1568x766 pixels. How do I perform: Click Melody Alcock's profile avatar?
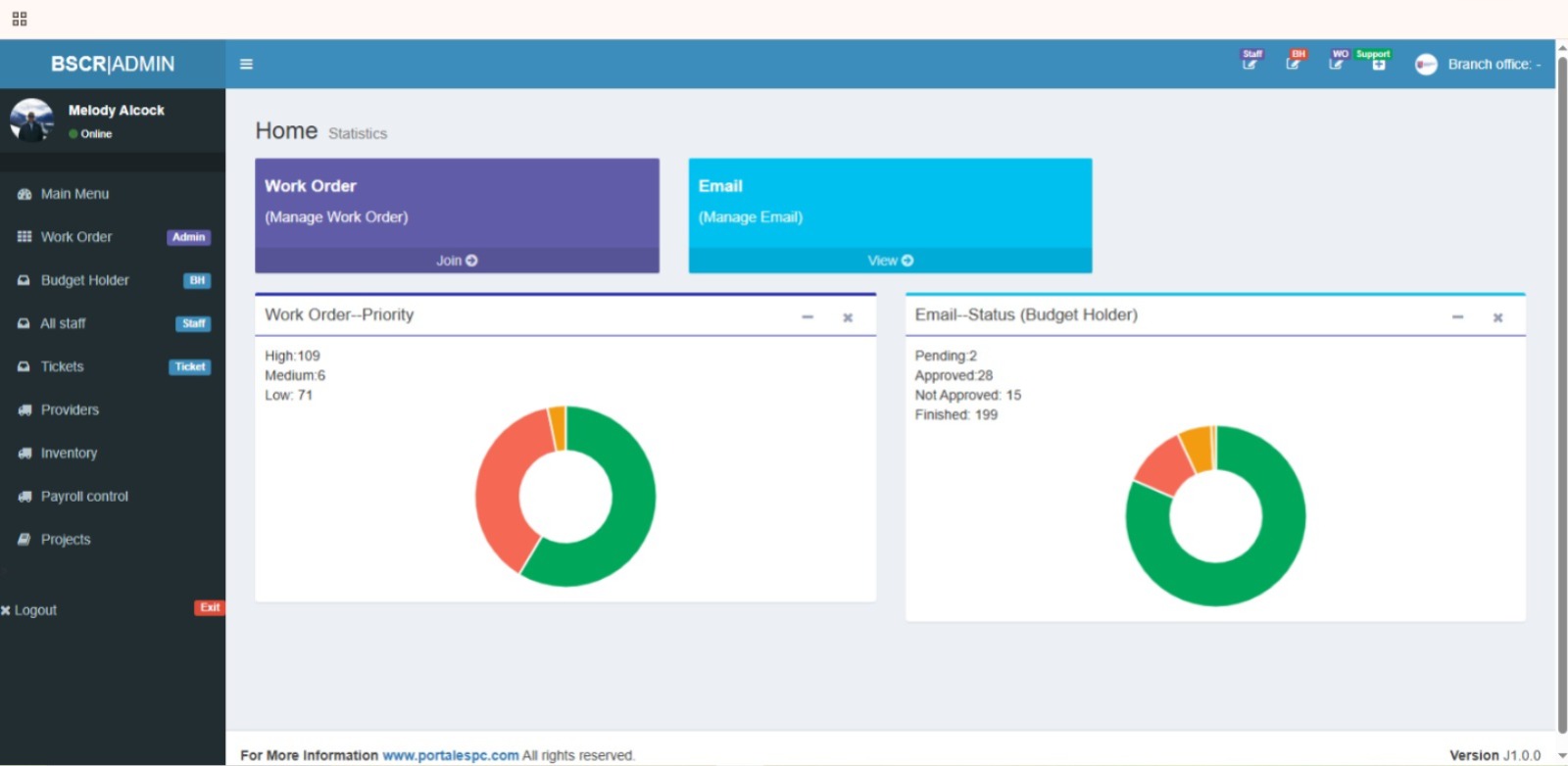(32, 120)
